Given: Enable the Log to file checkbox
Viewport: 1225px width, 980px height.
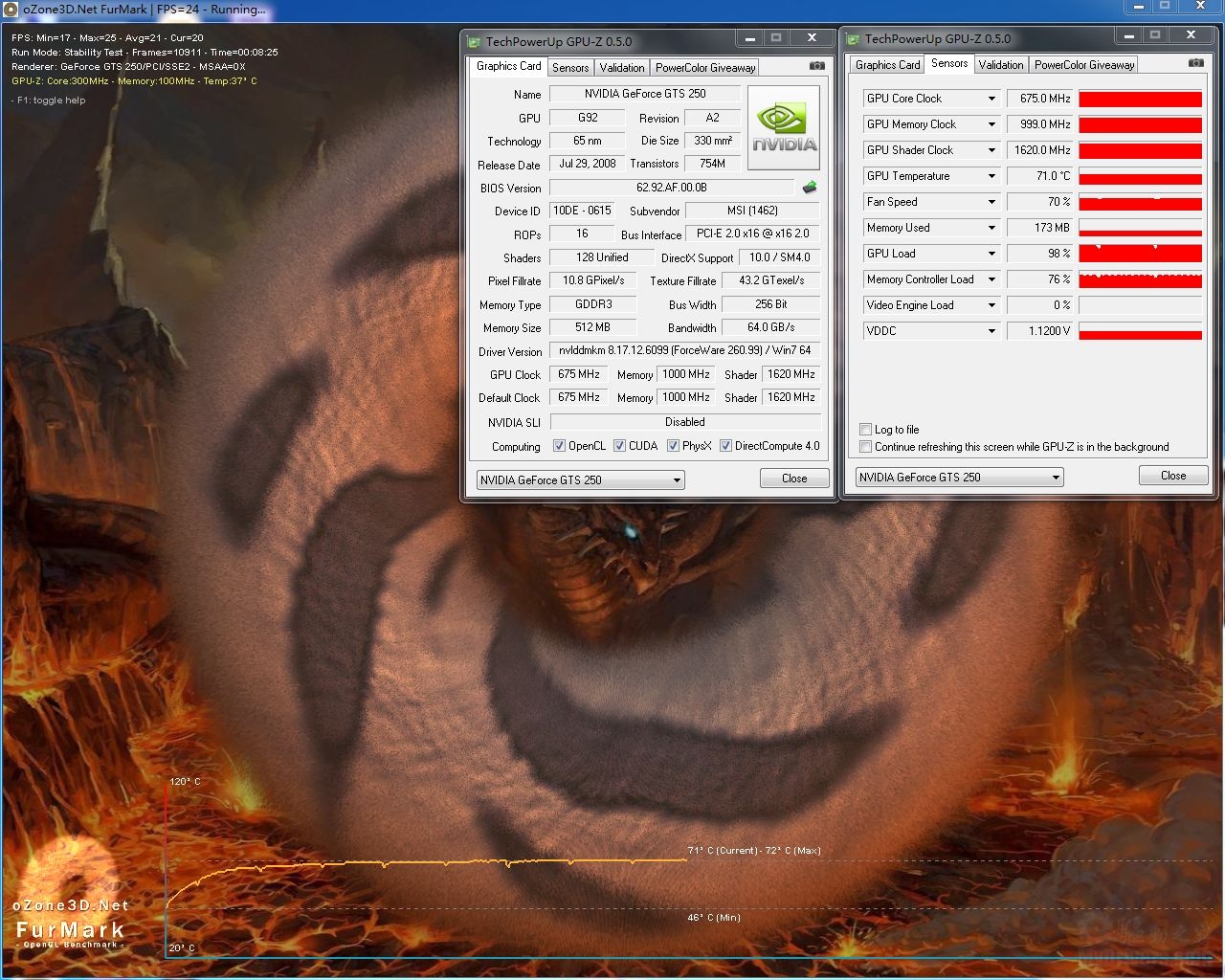Looking at the screenshot, I should pos(866,430).
